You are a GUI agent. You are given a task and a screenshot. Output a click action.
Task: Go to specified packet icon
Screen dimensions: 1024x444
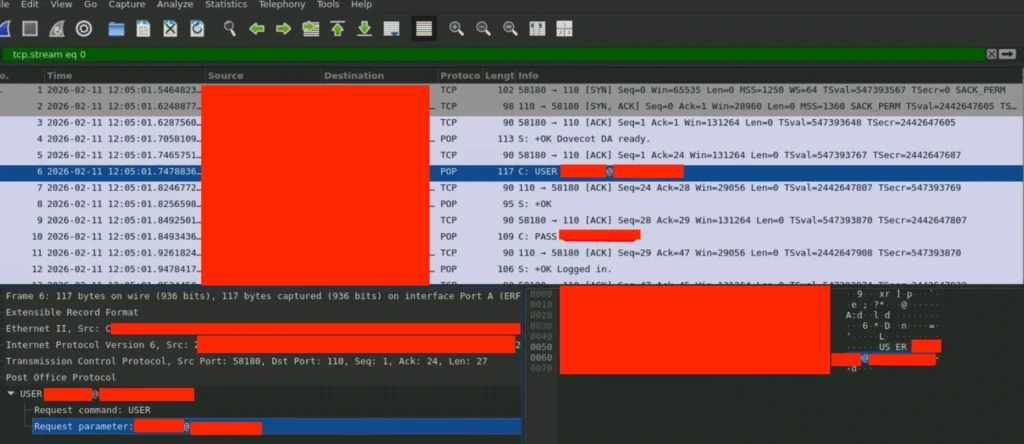(x=311, y=29)
